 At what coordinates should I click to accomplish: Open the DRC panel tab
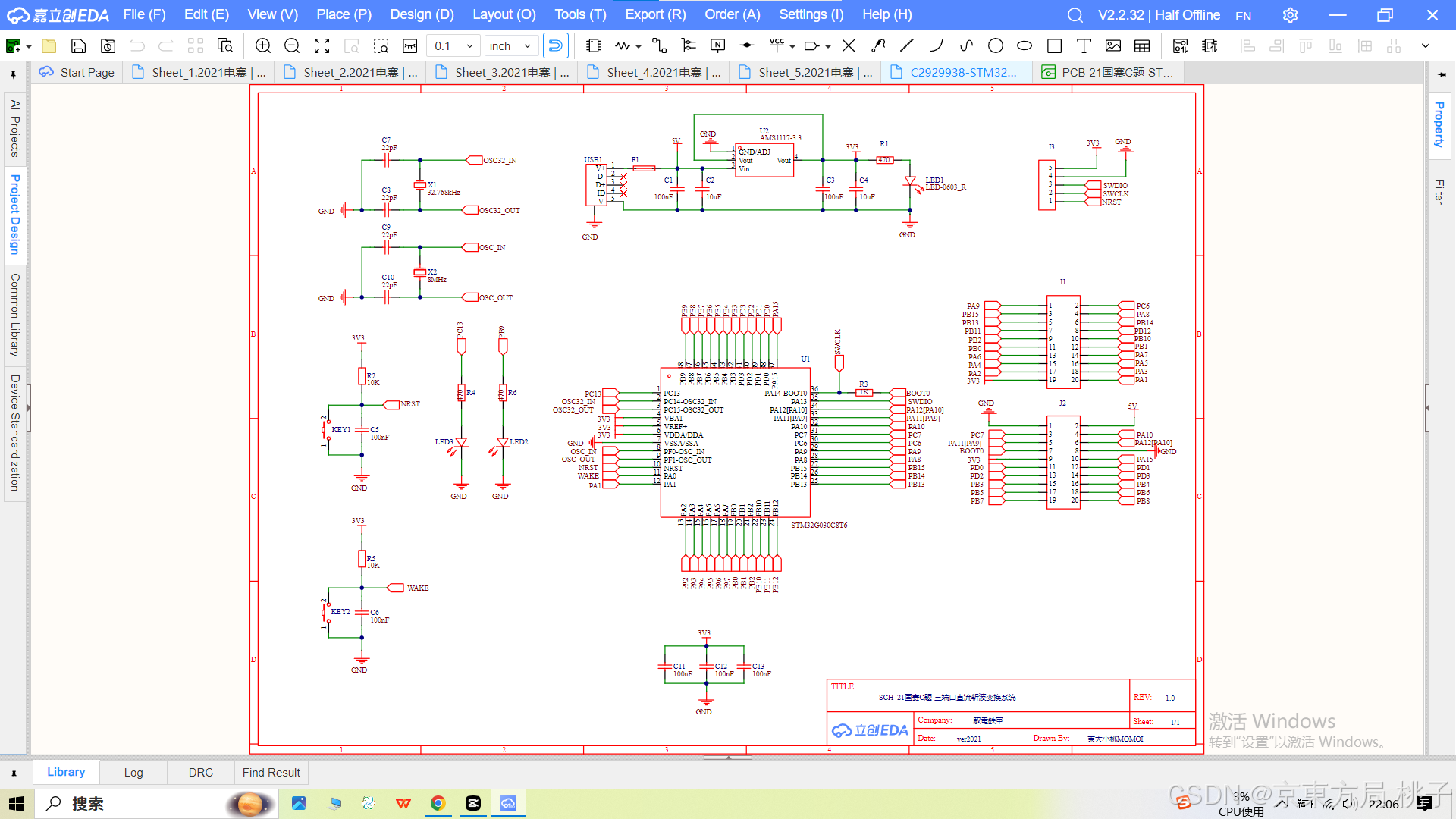200,773
